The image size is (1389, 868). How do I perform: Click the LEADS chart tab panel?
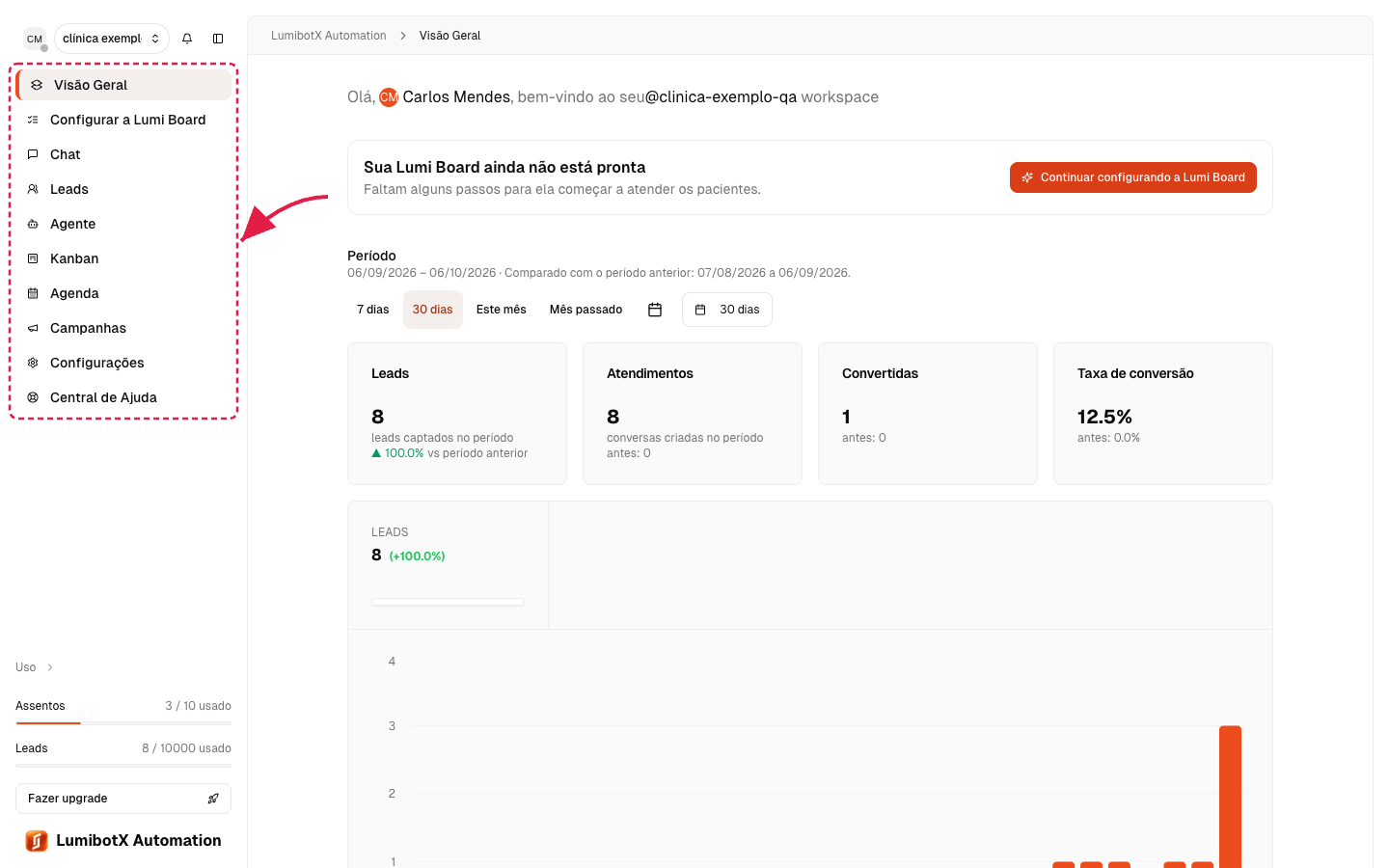(x=448, y=565)
